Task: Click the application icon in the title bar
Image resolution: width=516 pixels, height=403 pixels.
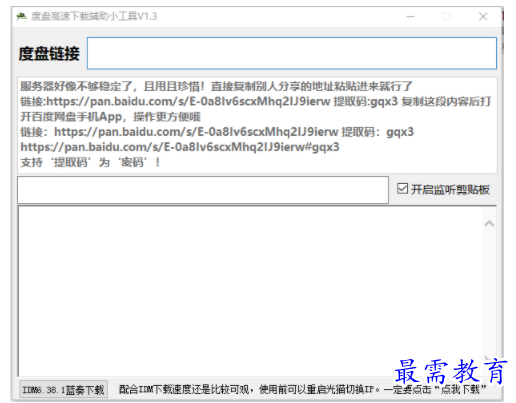Action: coord(22,16)
